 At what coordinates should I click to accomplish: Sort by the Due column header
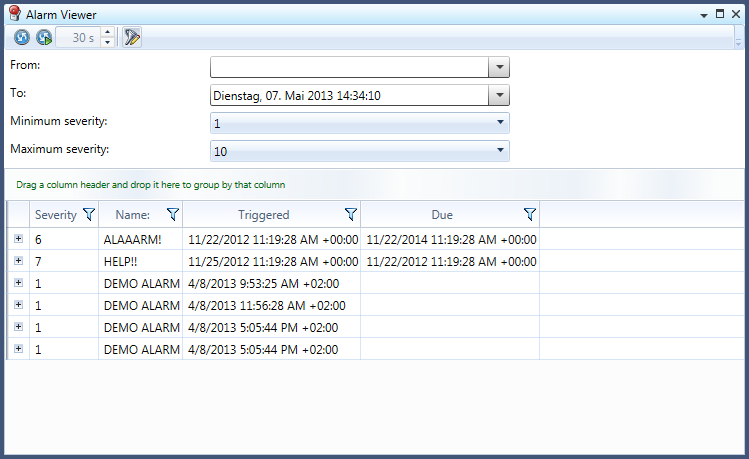(441, 214)
